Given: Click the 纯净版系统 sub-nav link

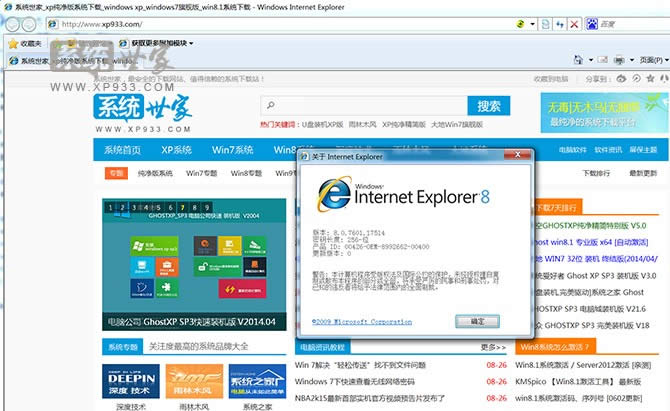Looking at the screenshot, I should [155, 173].
